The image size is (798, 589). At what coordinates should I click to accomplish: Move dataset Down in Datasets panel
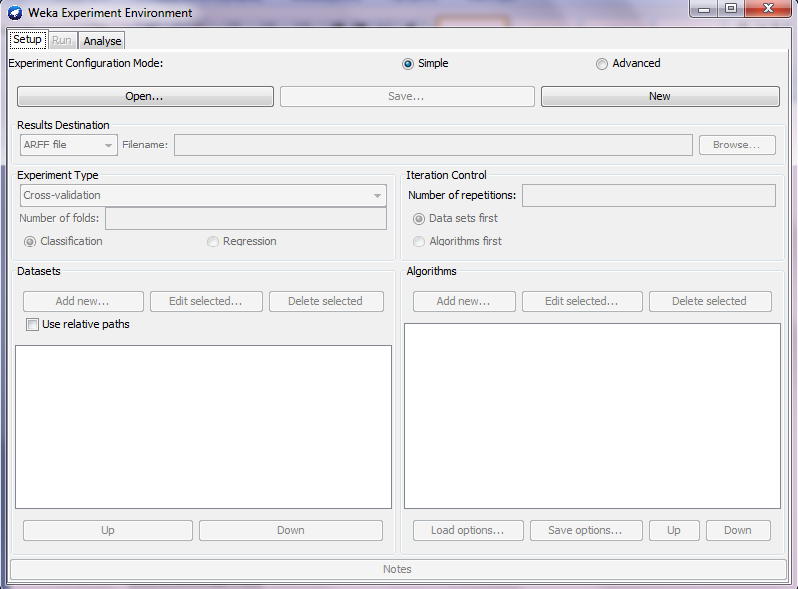(291, 530)
